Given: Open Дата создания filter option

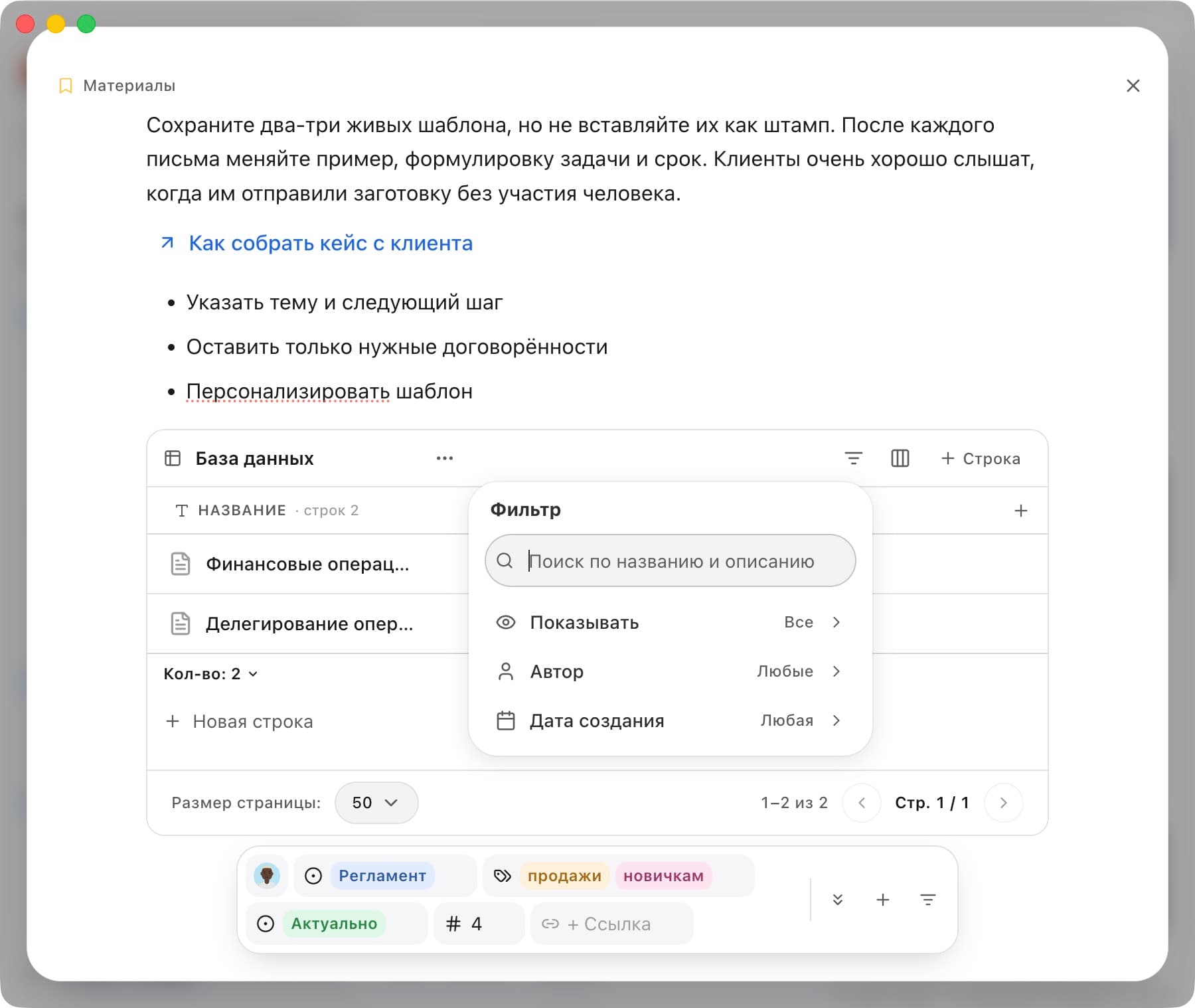Looking at the screenshot, I should coord(671,720).
